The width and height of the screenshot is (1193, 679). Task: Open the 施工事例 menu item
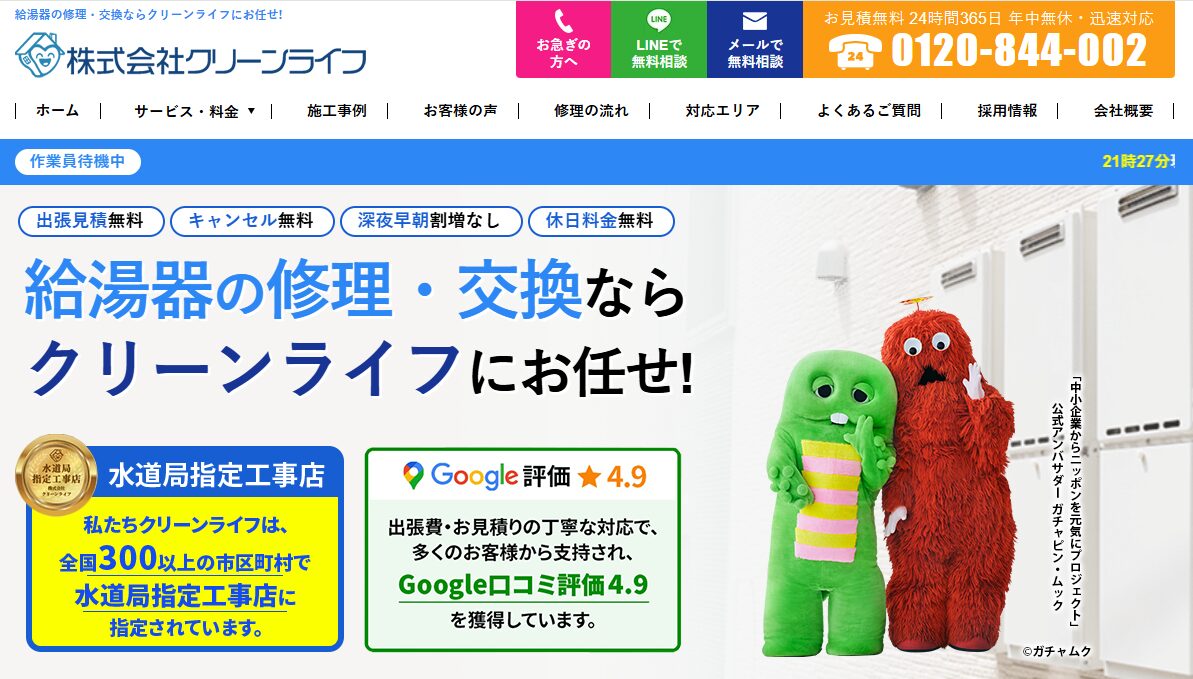coord(336,111)
